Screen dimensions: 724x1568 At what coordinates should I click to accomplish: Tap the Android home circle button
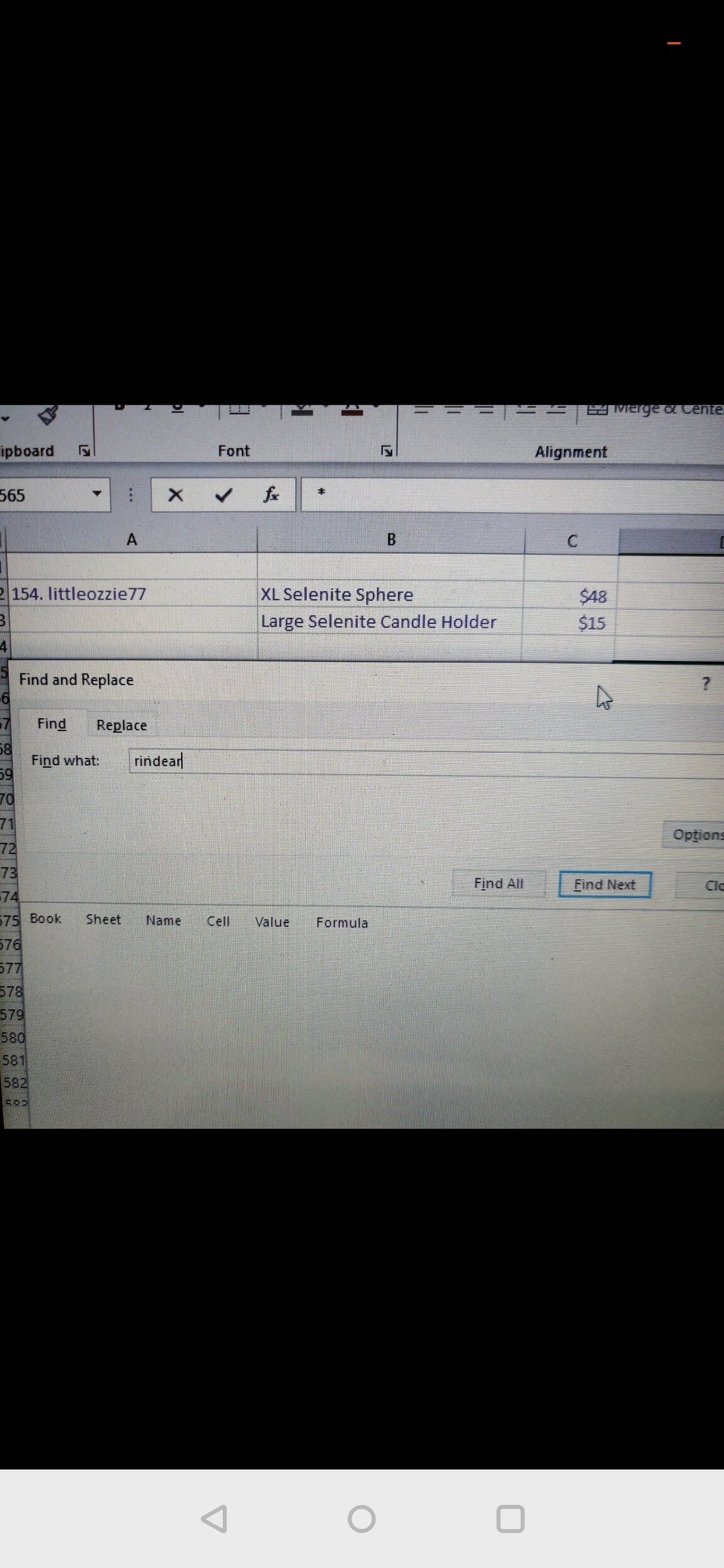point(361,1519)
